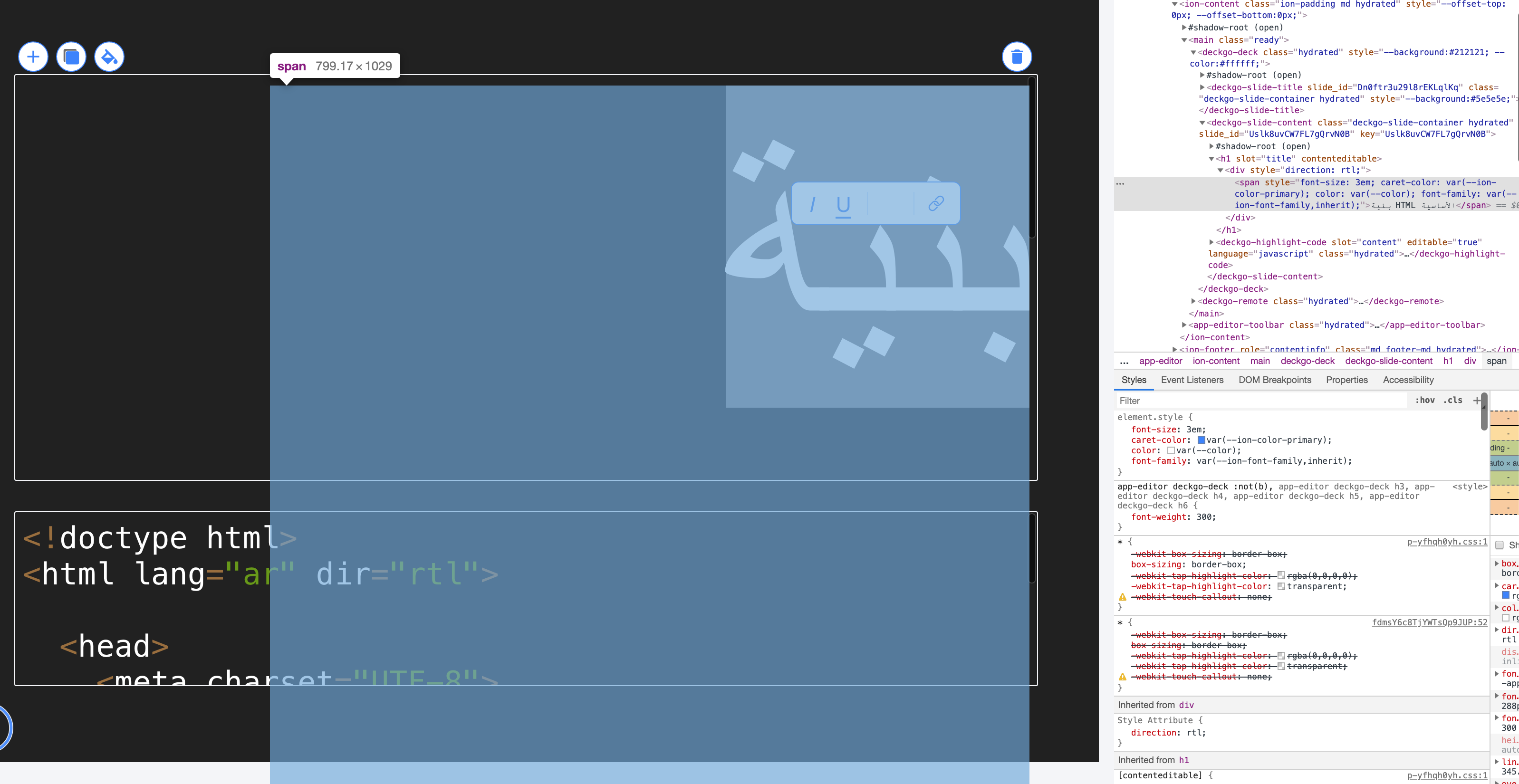The height and width of the screenshot is (784, 1519).
Task: Open the Accessibility tab
Action: (1408, 380)
